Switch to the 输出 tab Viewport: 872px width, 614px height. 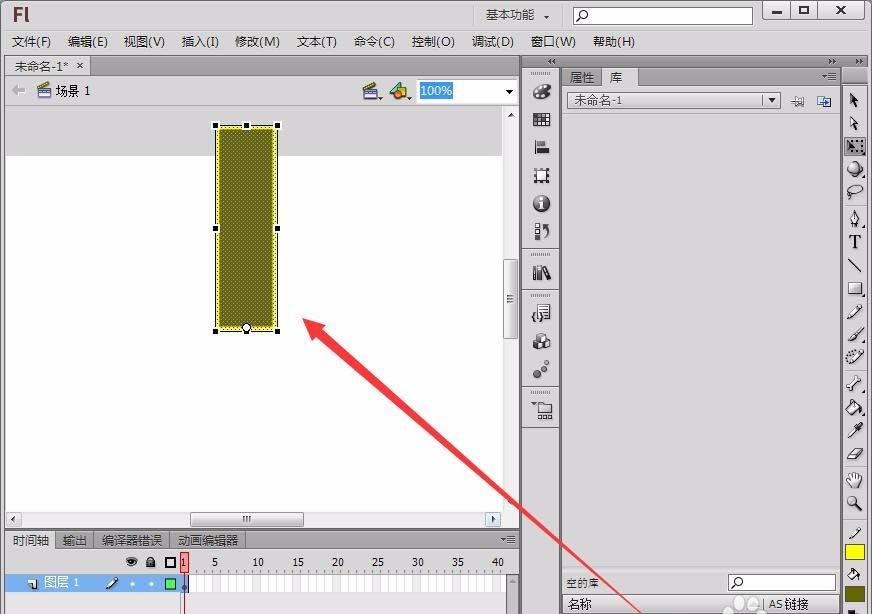pos(74,541)
